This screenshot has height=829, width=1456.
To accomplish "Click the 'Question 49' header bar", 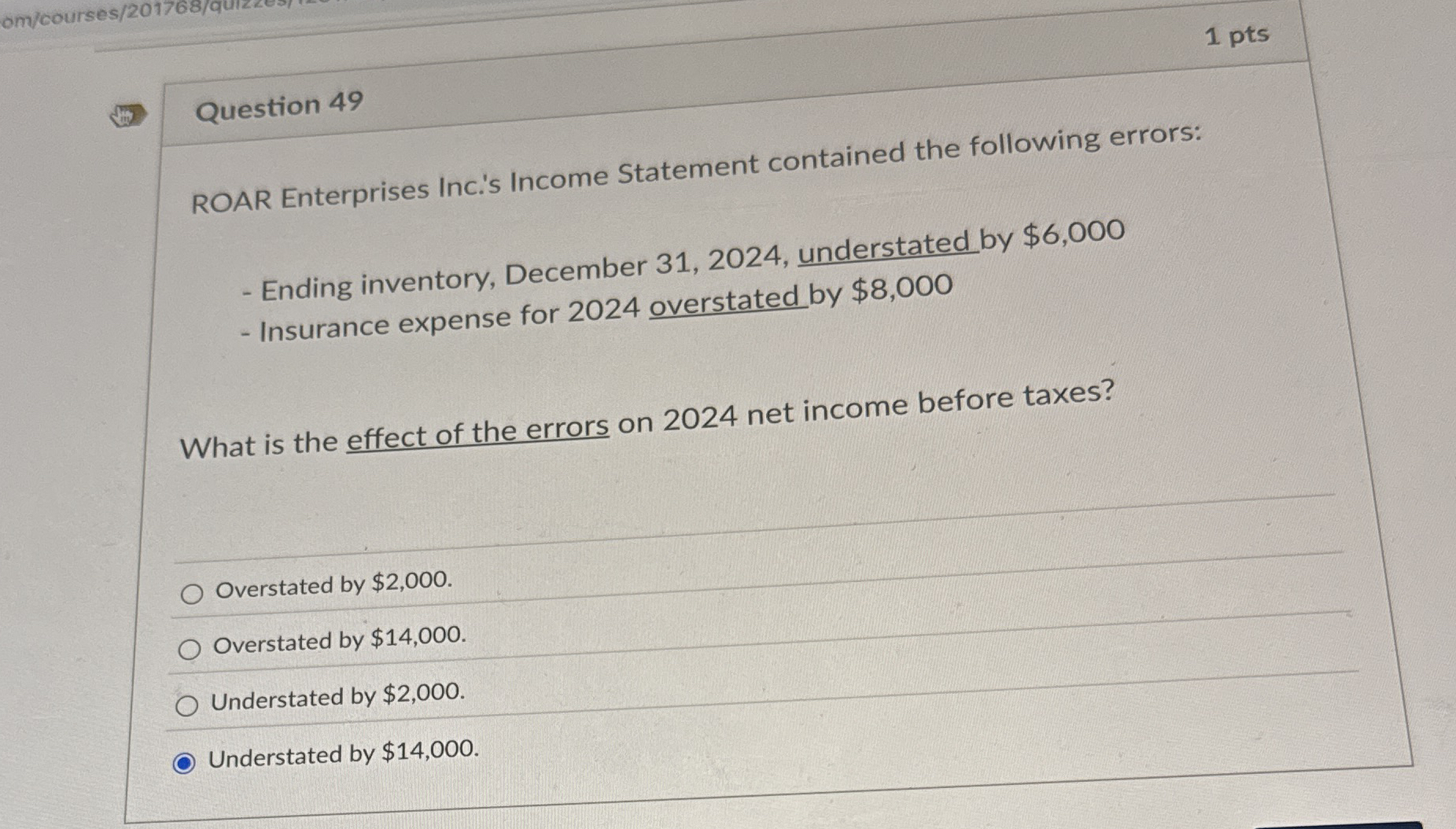I will coord(279,106).
